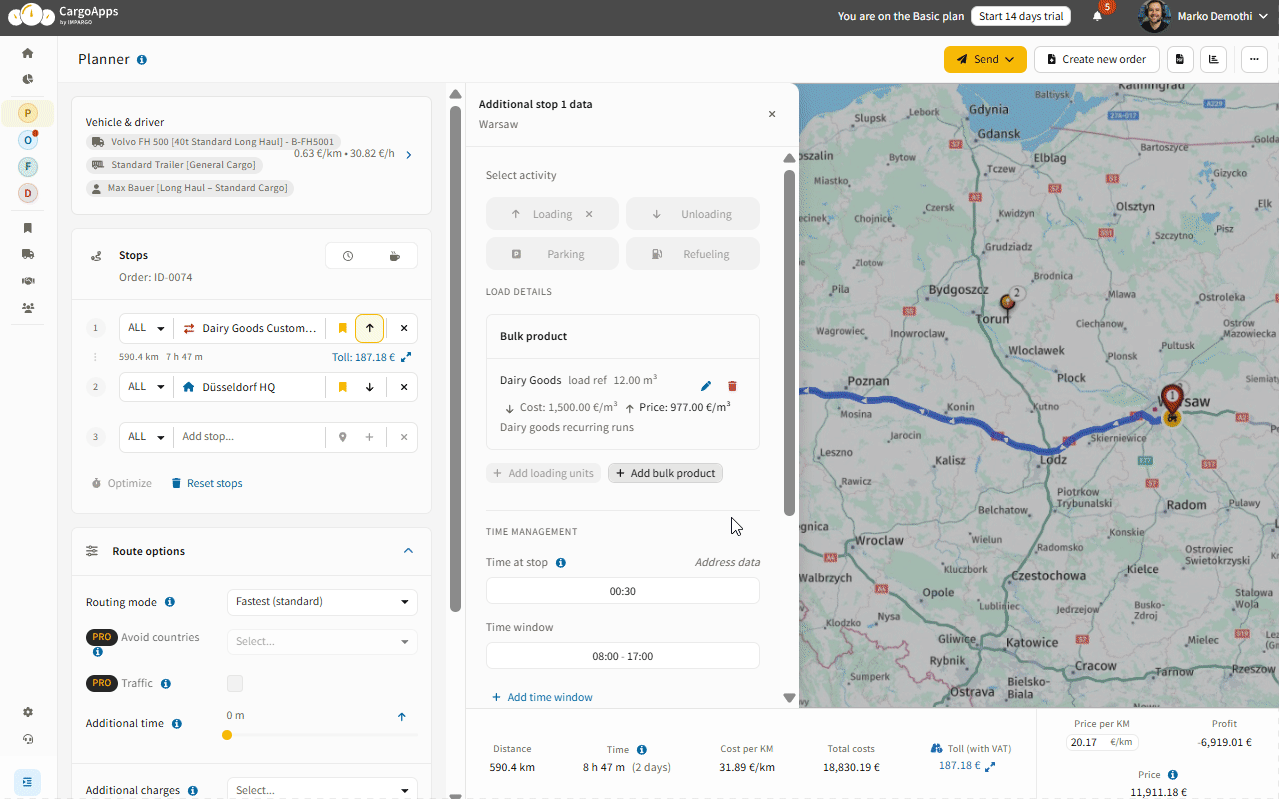Click the Routing mode info icon

[170, 602]
